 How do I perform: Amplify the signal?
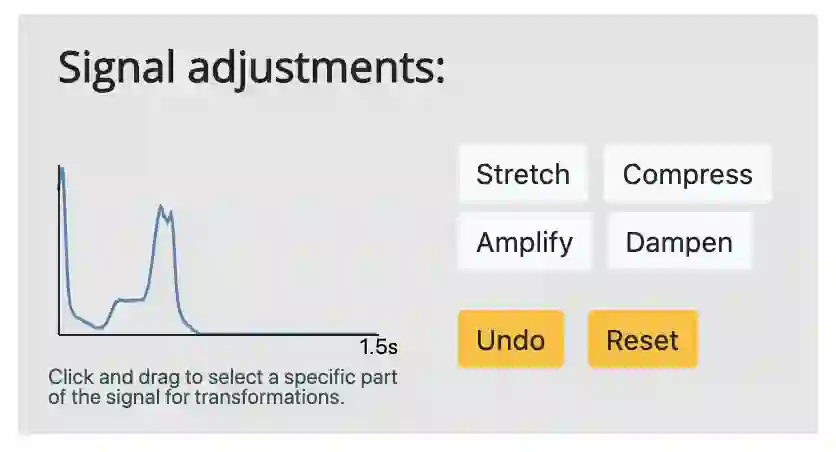click(x=524, y=242)
